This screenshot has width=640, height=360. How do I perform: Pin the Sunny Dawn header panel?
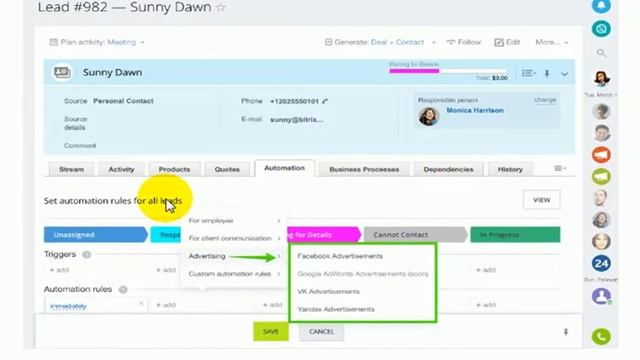(x=547, y=73)
